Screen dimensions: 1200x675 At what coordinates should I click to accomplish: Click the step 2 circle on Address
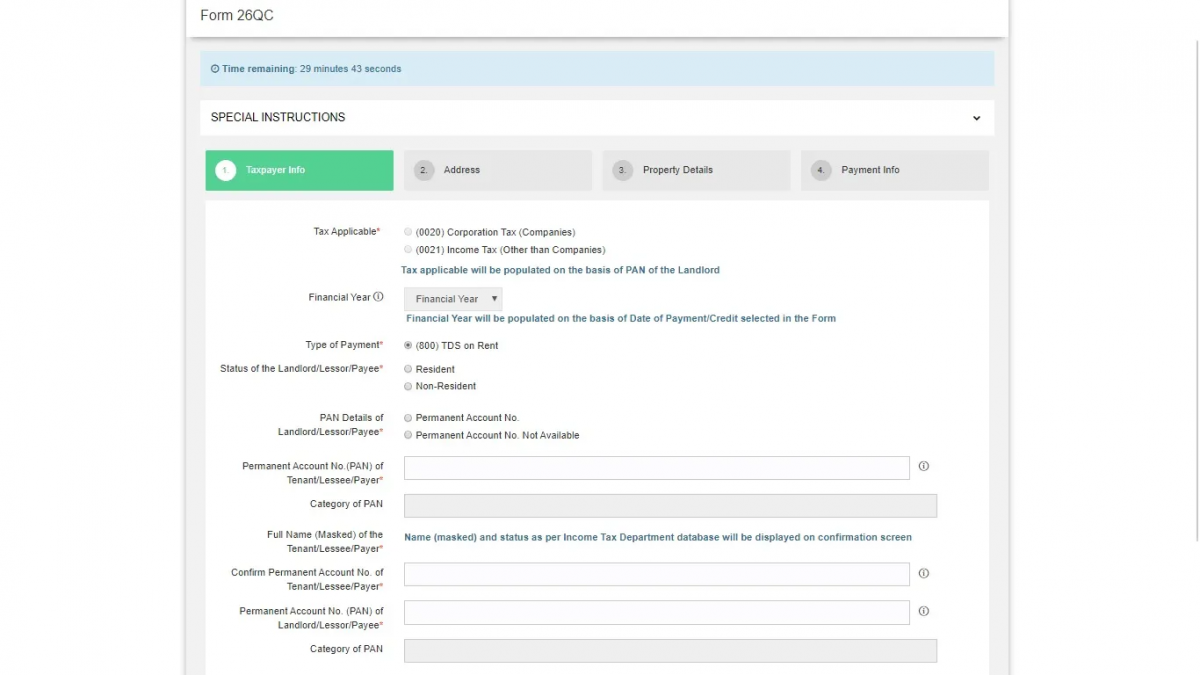(x=423, y=170)
